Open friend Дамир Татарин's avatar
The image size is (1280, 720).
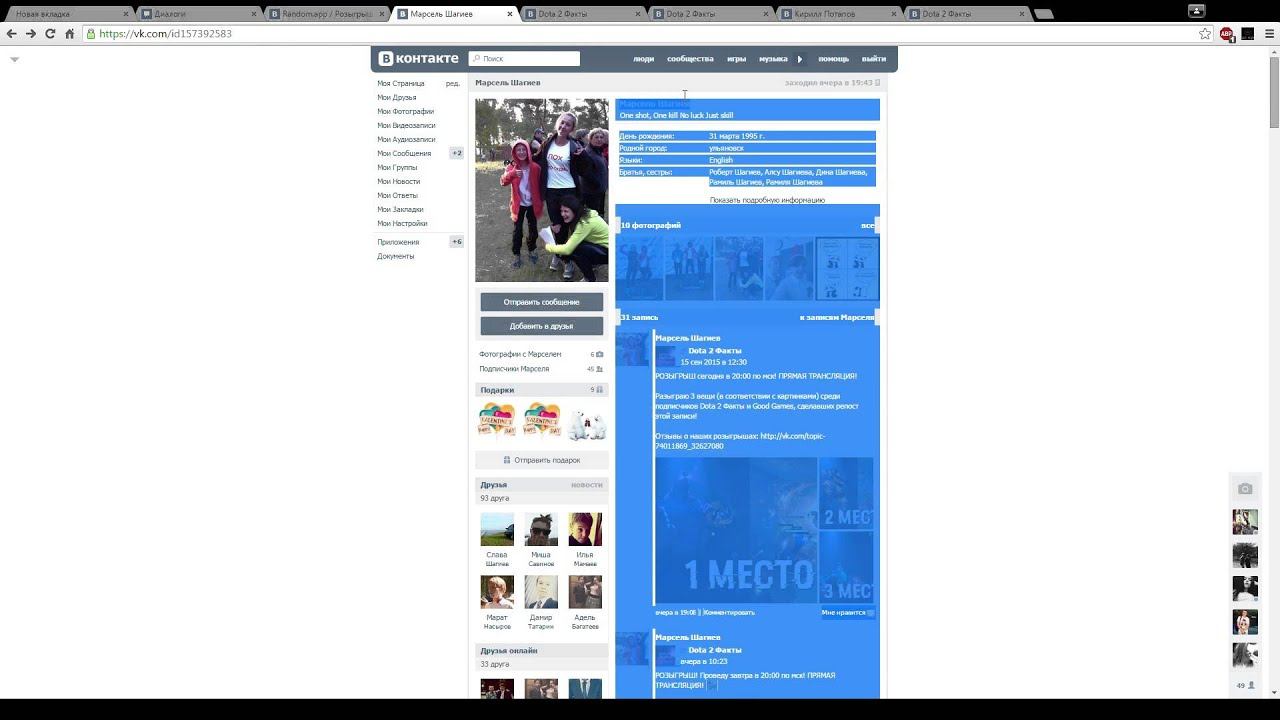(x=541, y=592)
